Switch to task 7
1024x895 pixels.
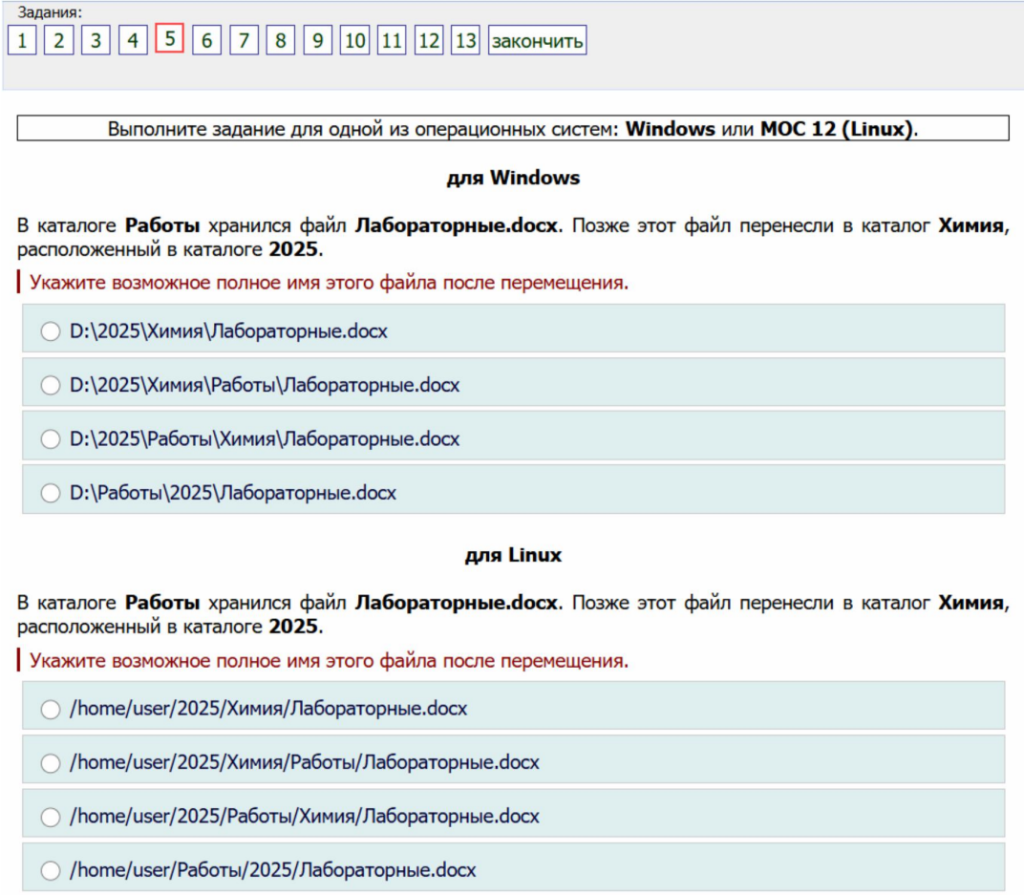(244, 41)
